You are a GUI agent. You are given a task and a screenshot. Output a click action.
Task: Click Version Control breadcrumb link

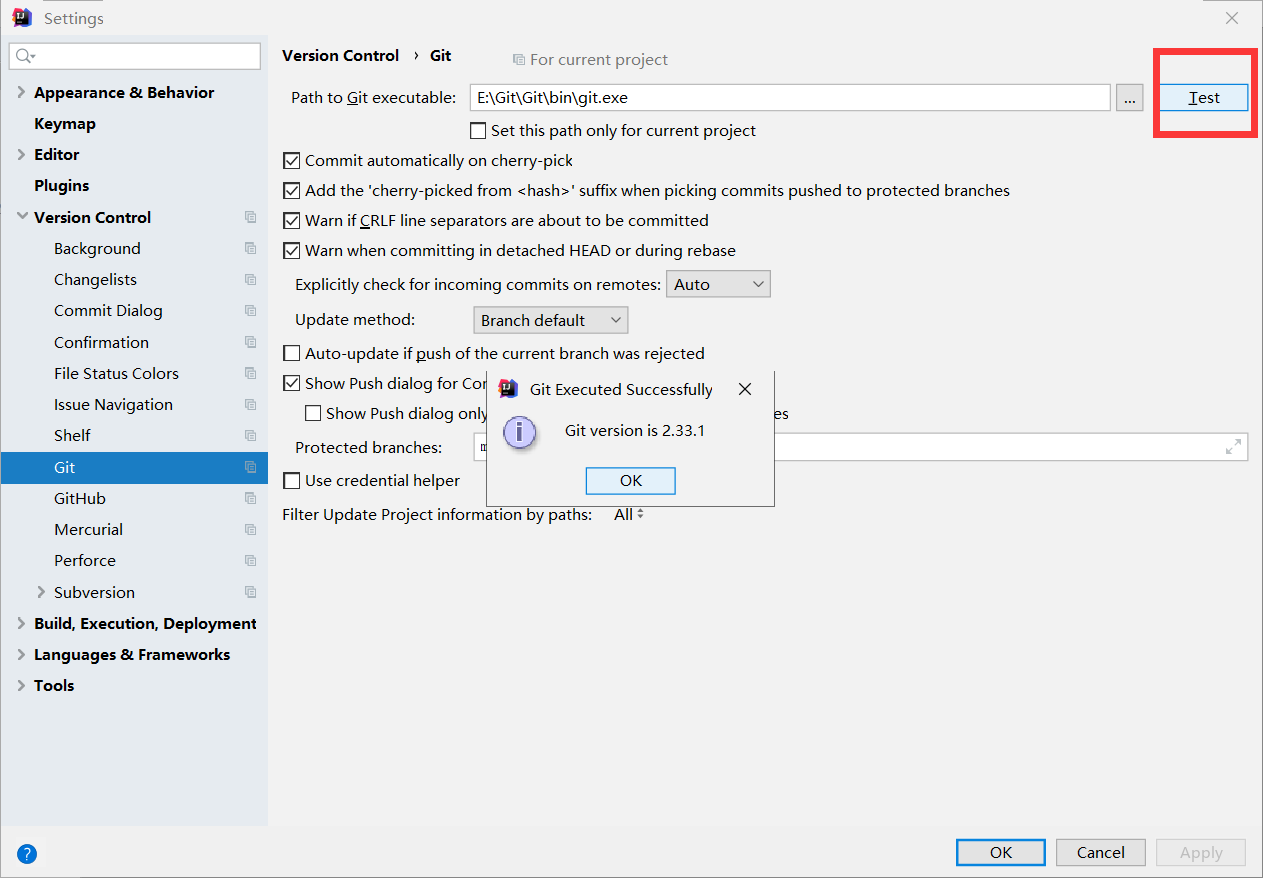pyautogui.click(x=340, y=56)
